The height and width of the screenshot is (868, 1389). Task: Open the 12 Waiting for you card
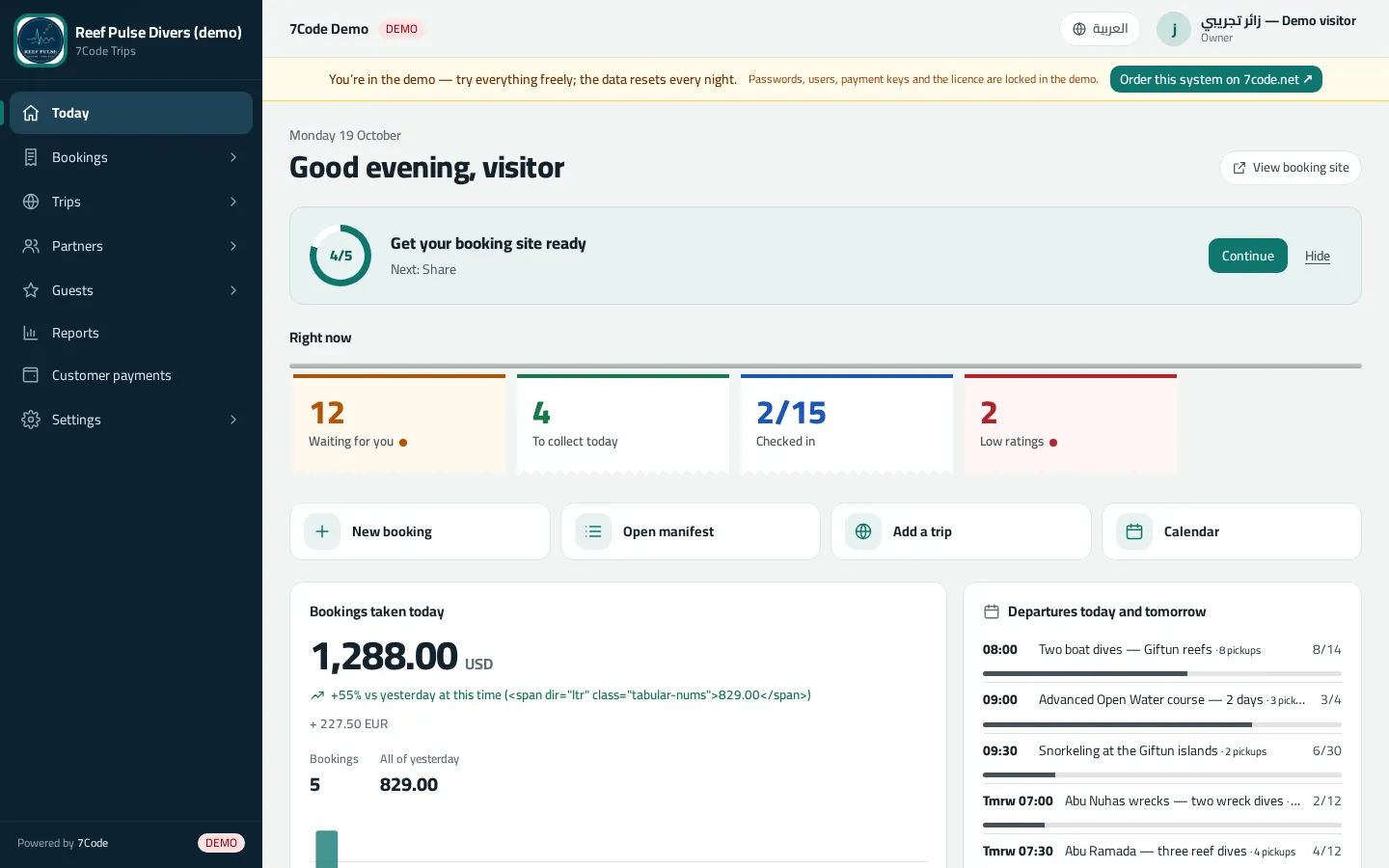point(399,424)
